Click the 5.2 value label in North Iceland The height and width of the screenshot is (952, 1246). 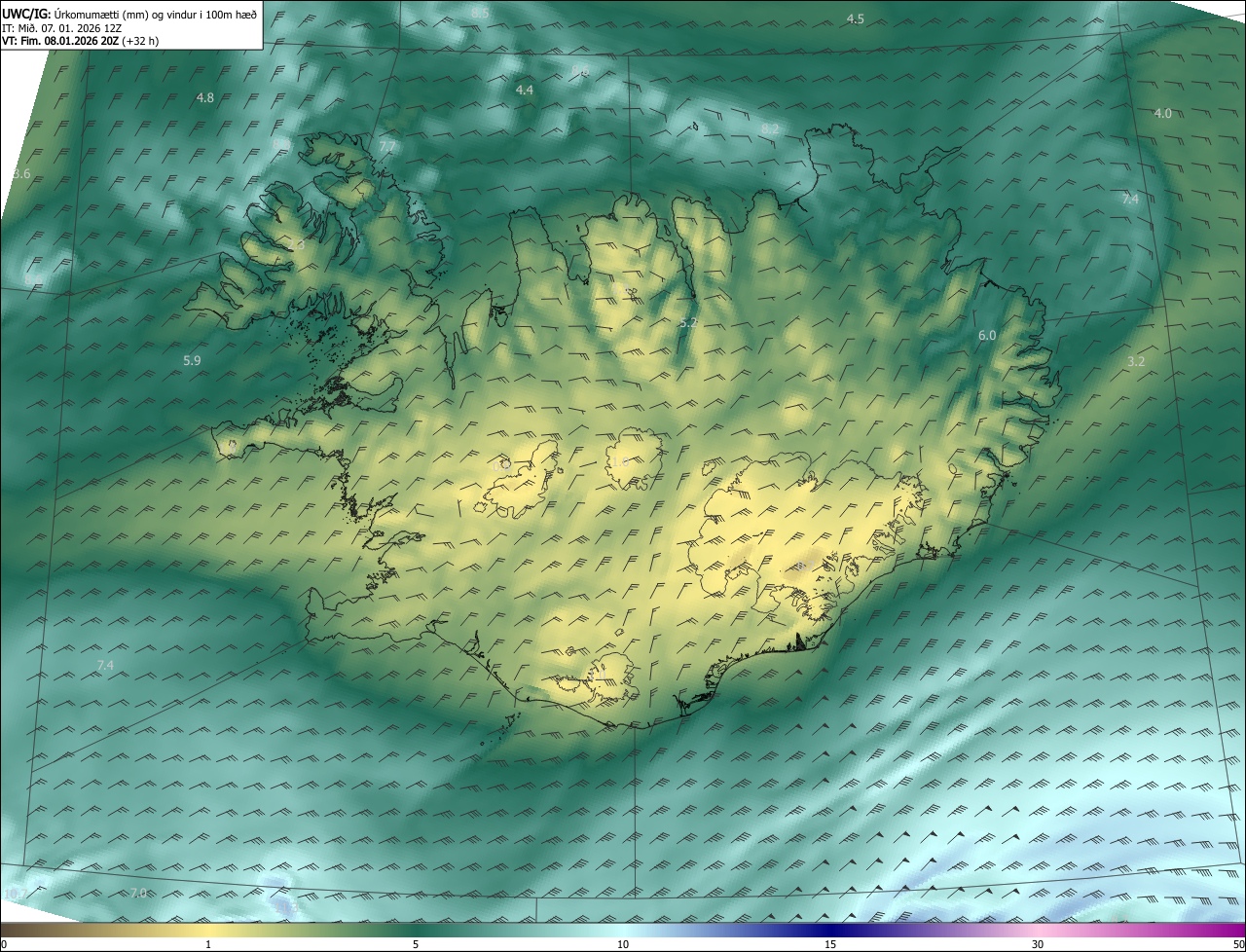(688, 321)
